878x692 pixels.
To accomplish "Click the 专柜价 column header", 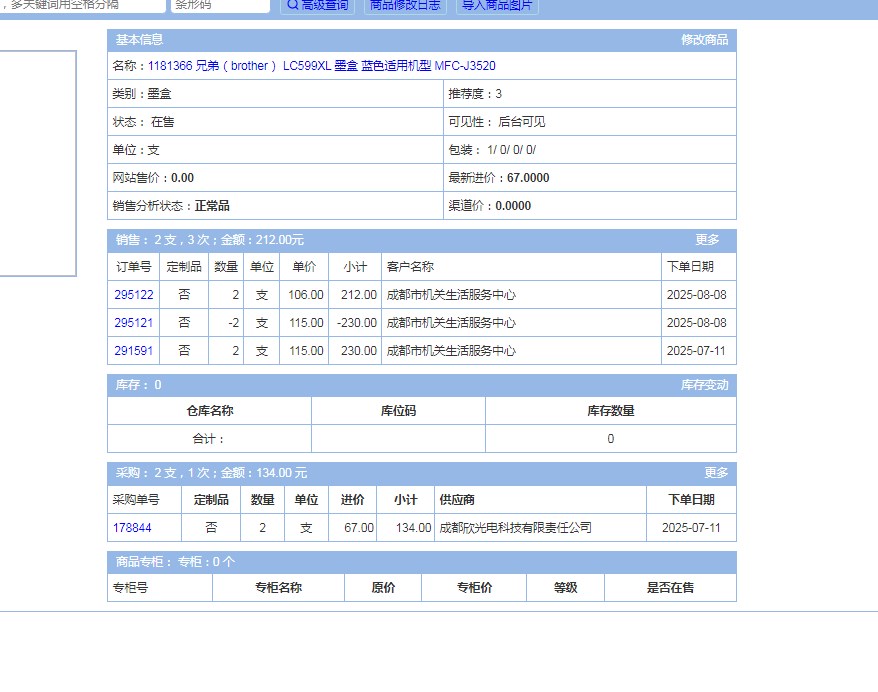I will click(474, 588).
